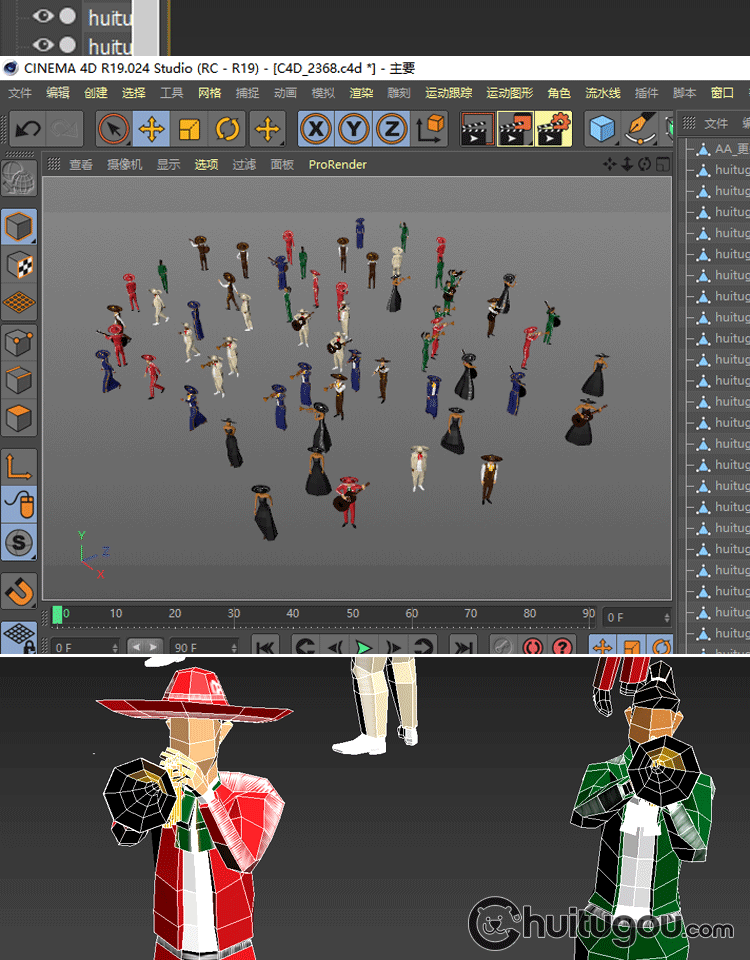
Task: Select the Scale tool
Action: [189, 129]
